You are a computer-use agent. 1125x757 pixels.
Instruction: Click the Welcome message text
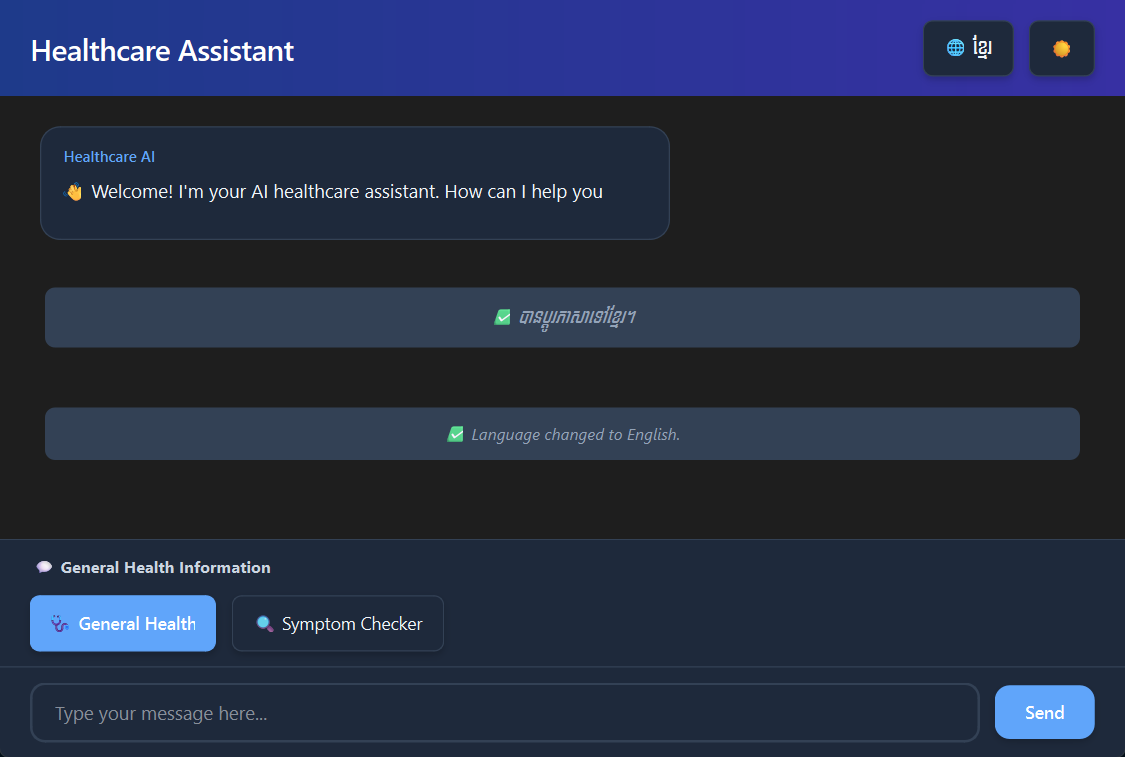tap(347, 192)
